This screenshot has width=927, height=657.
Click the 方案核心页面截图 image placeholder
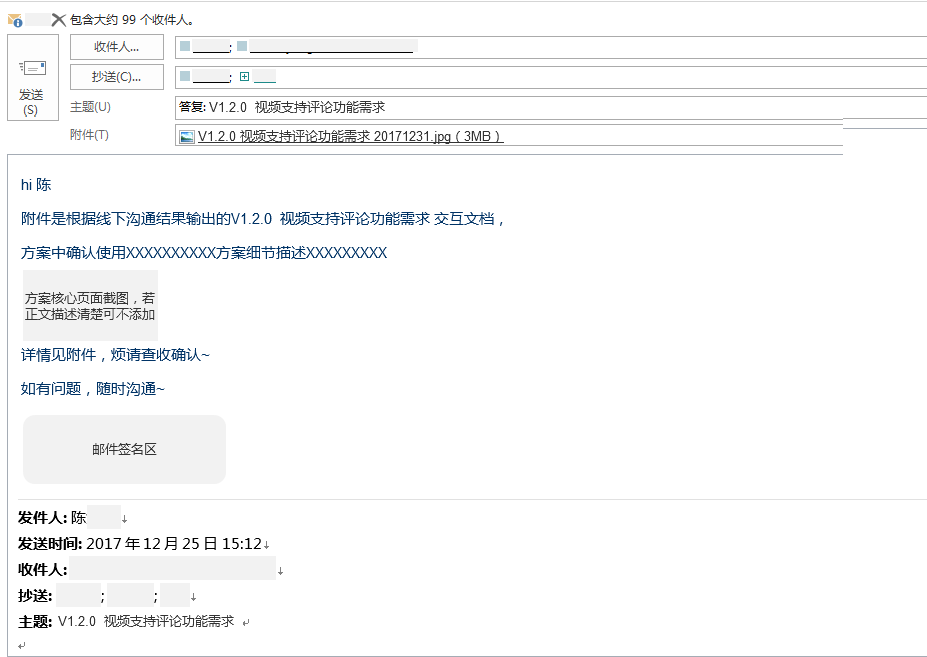point(90,305)
